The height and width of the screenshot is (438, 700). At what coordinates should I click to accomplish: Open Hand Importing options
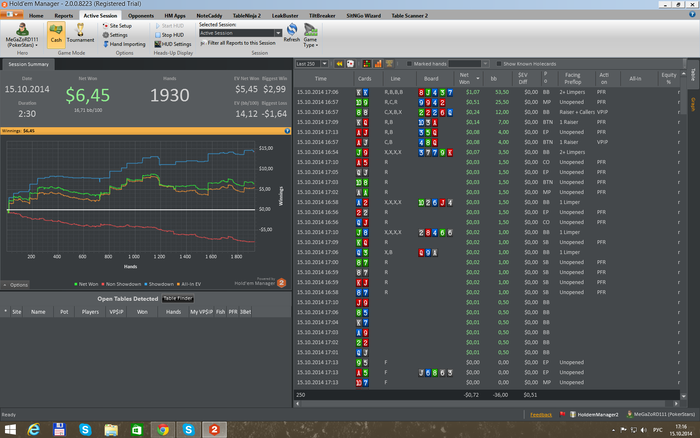pos(125,44)
